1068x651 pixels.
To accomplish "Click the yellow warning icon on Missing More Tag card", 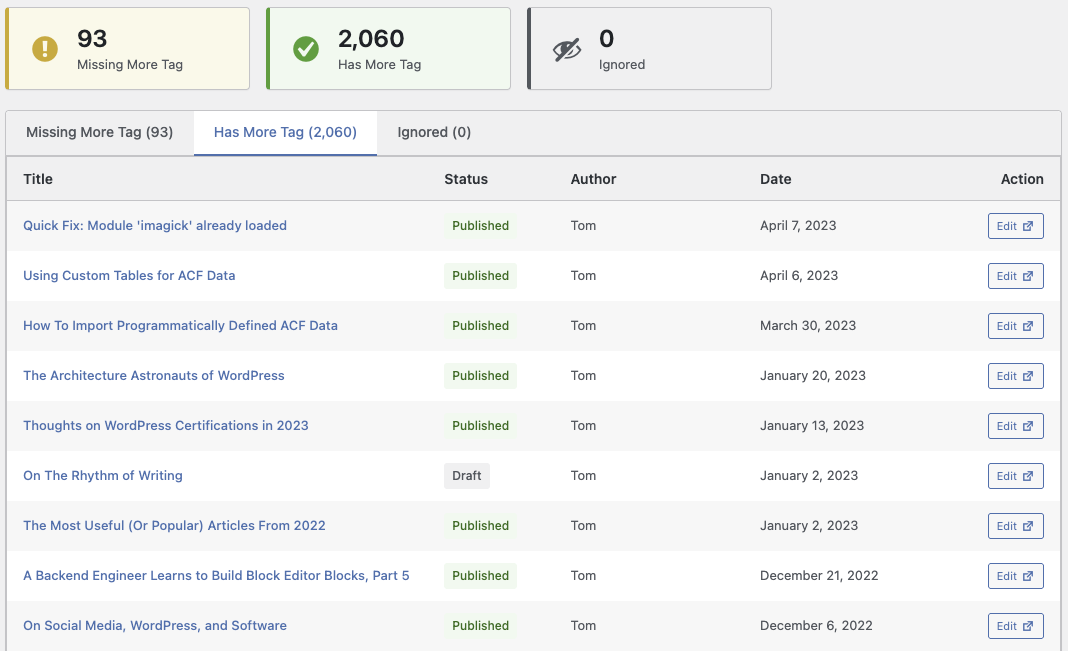I will [44, 48].
